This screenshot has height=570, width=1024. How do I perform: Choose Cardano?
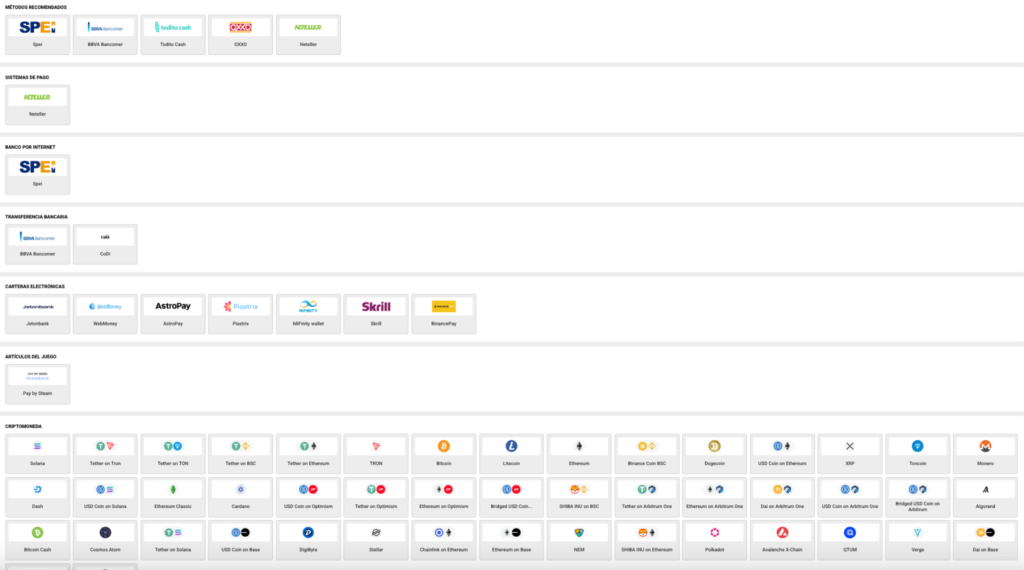[x=240, y=497]
